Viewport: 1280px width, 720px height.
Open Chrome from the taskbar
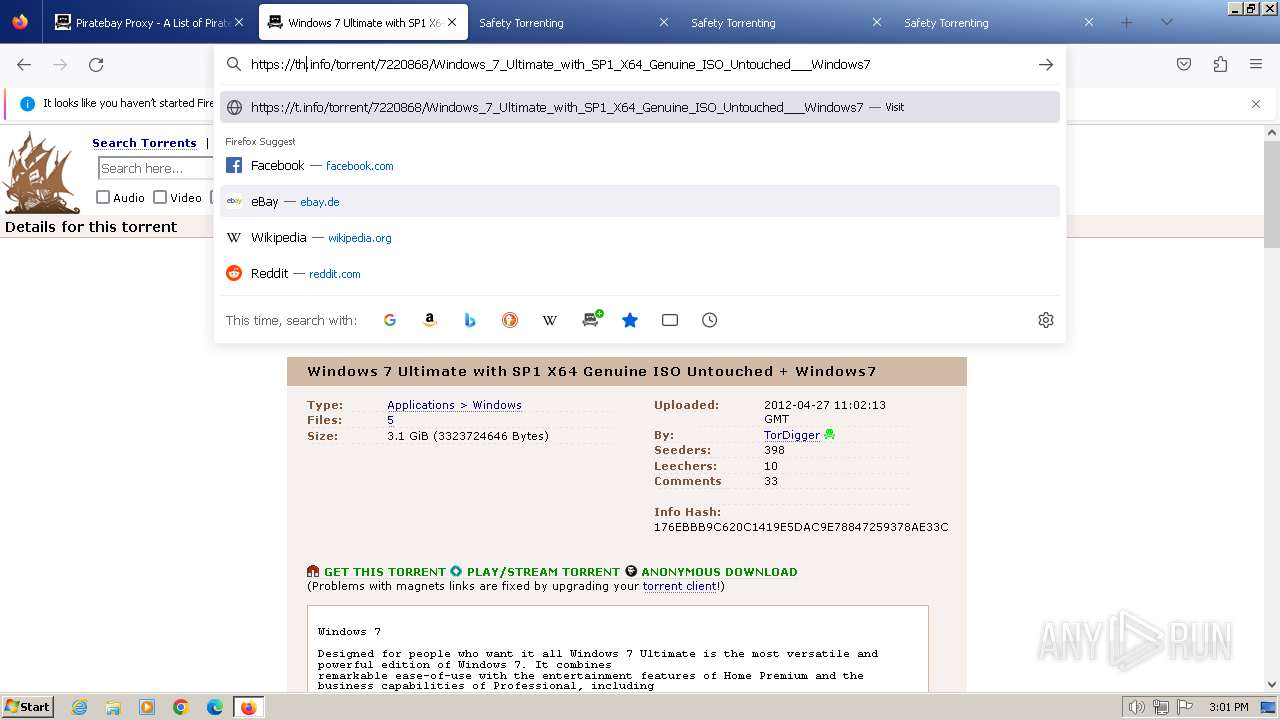(x=181, y=707)
